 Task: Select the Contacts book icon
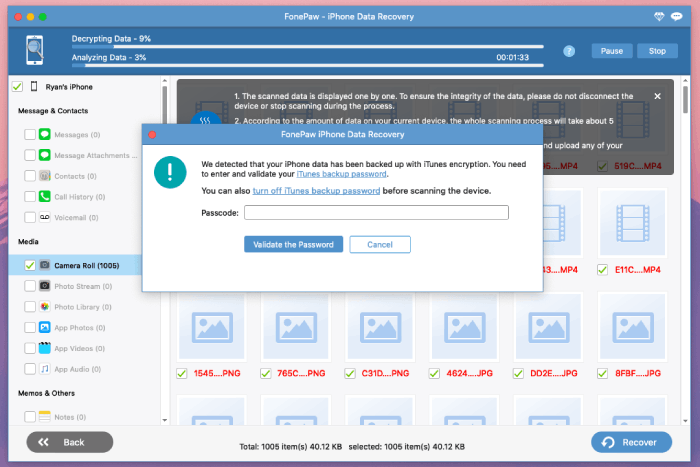coord(45,176)
